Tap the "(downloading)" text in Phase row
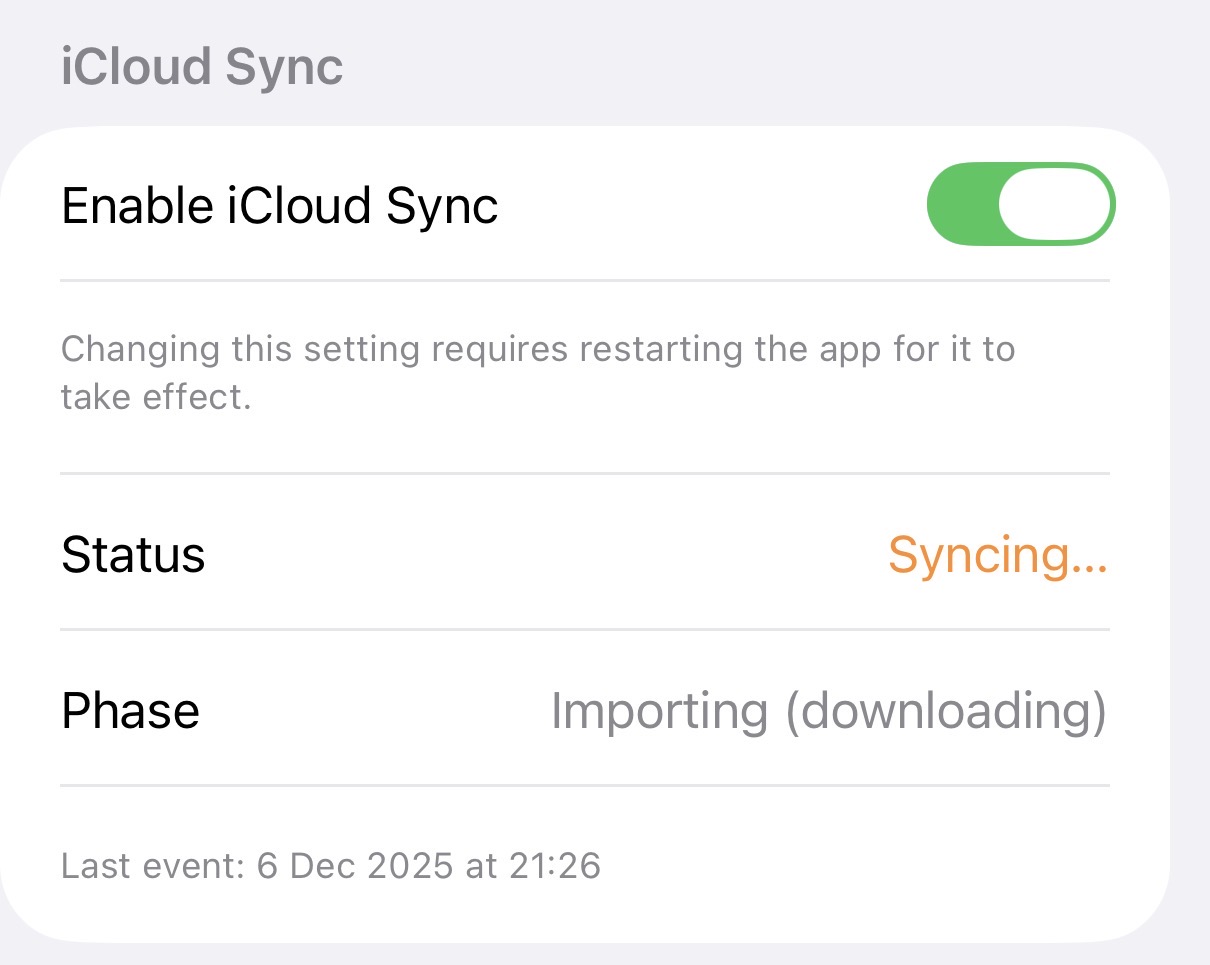The width and height of the screenshot is (1210, 965). [x=946, y=711]
